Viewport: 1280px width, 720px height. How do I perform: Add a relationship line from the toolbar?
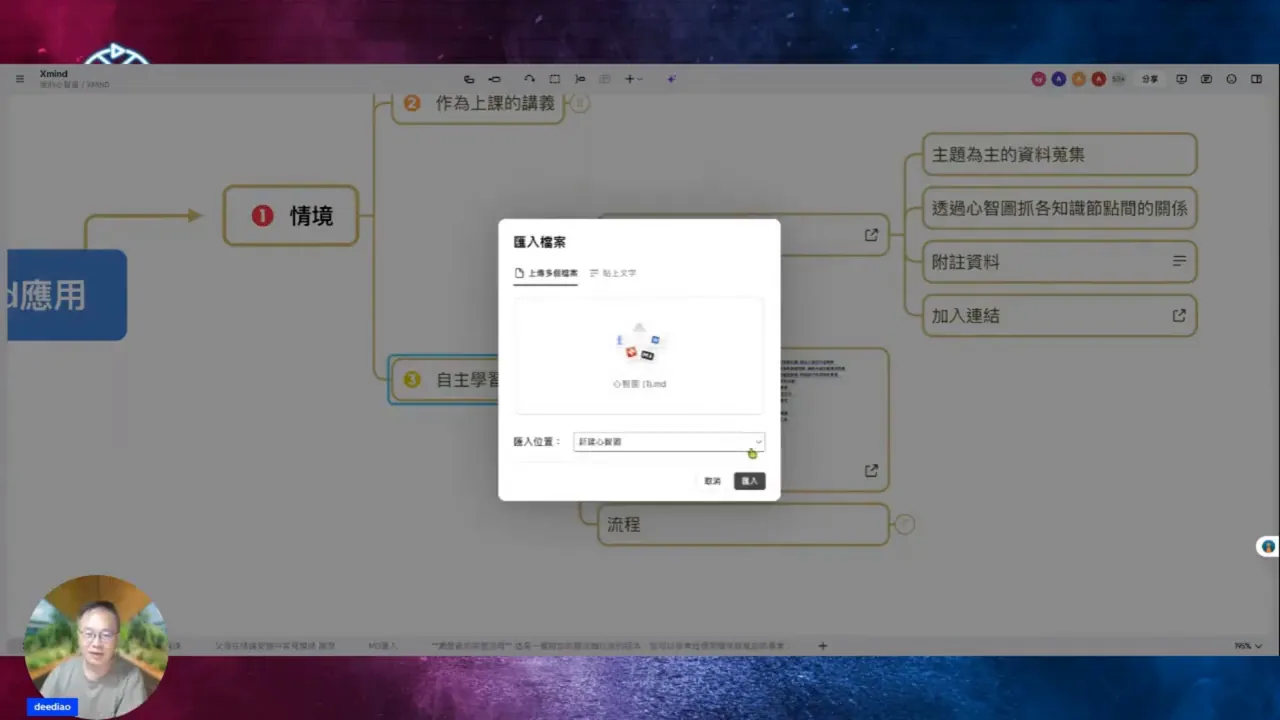[530, 79]
